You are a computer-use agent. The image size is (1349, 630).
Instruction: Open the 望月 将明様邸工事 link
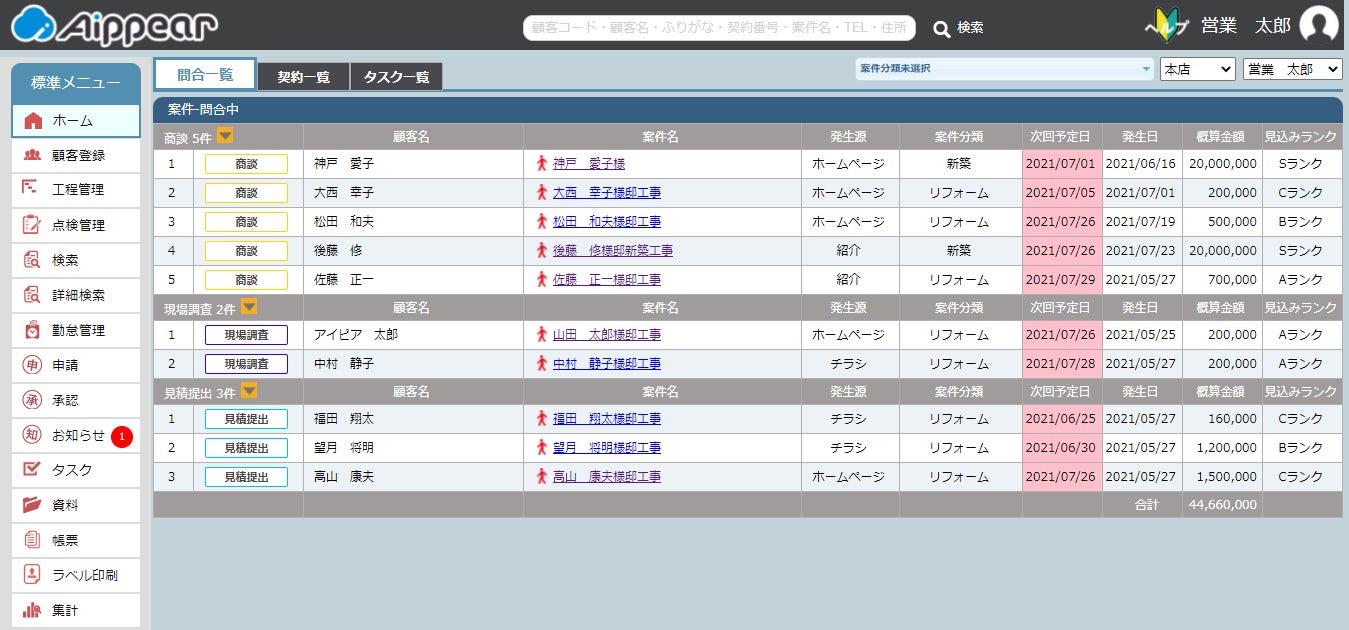tap(607, 448)
